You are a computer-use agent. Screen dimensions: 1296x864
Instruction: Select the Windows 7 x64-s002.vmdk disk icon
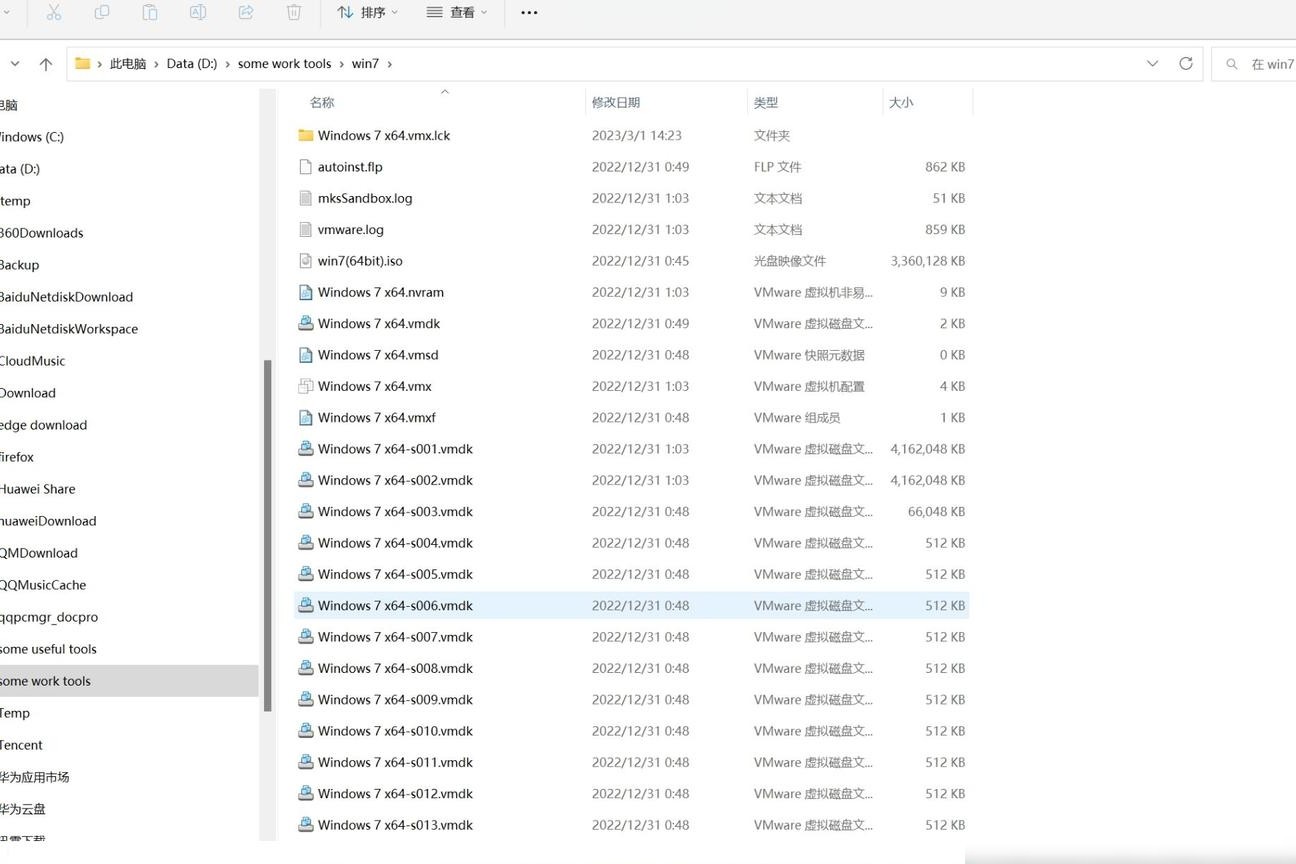pyautogui.click(x=306, y=480)
